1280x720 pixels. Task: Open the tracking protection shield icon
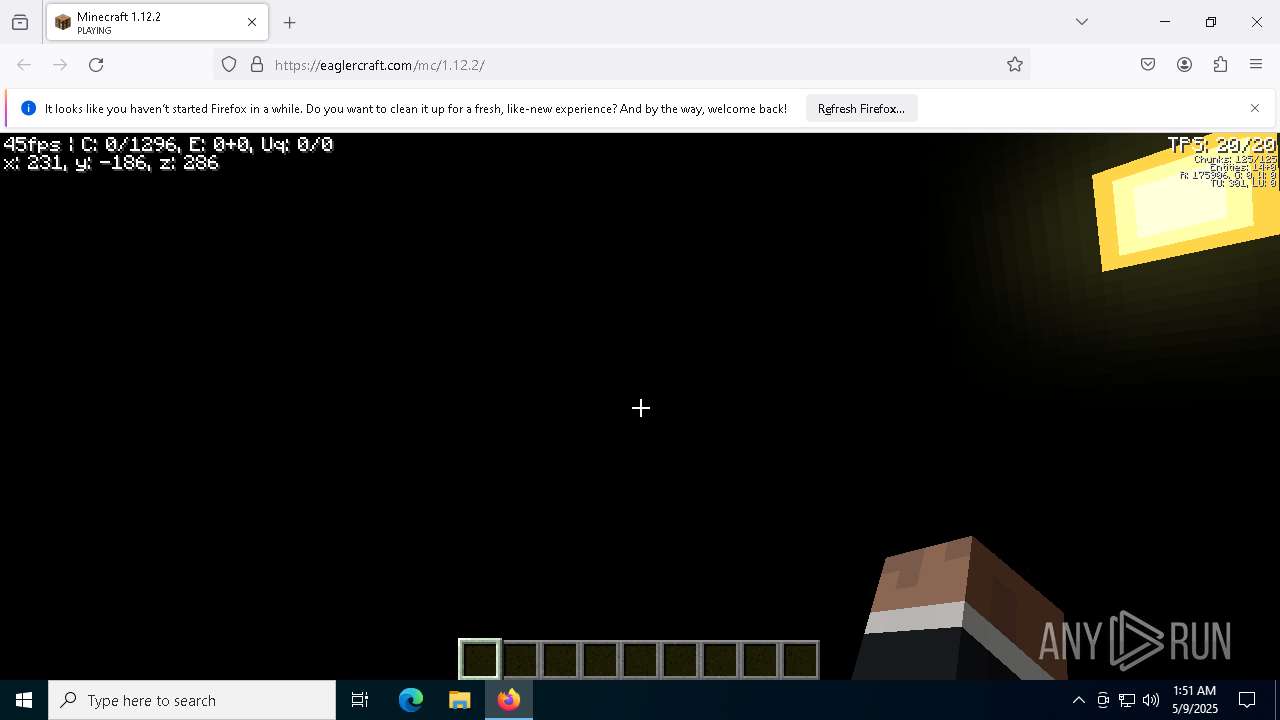pos(229,65)
